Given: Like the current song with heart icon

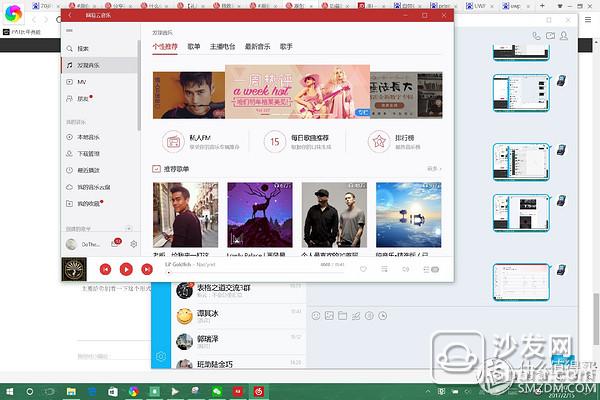Looking at the screenshot, I should pos(363,269).
